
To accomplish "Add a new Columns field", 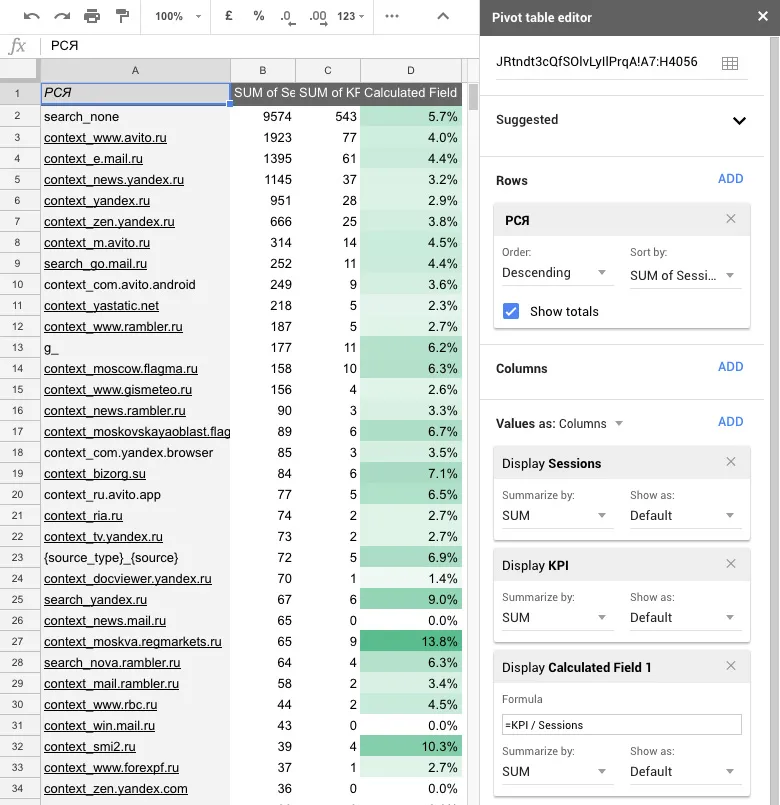I will tap(730, 367).
